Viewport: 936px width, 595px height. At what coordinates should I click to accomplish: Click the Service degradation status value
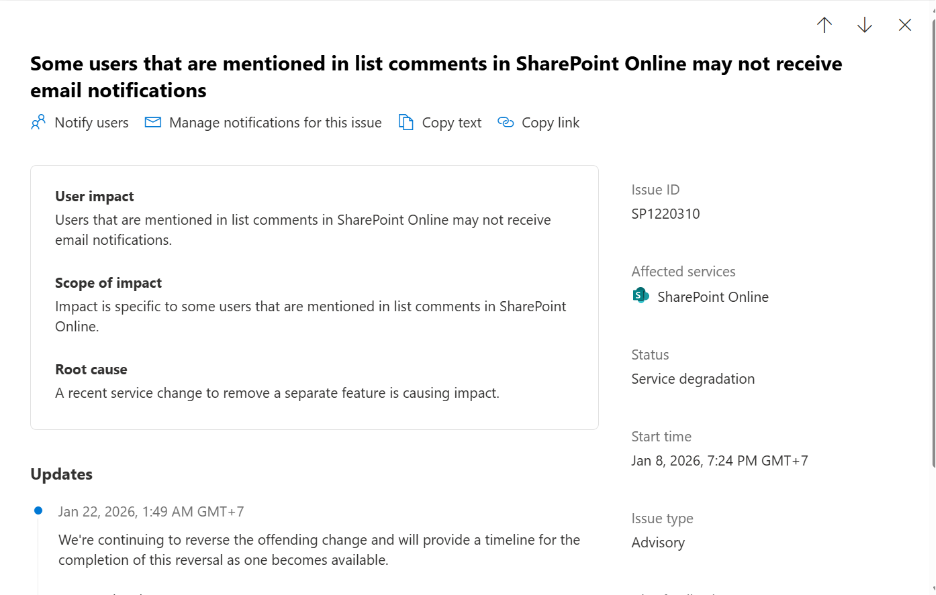point(693,379)
